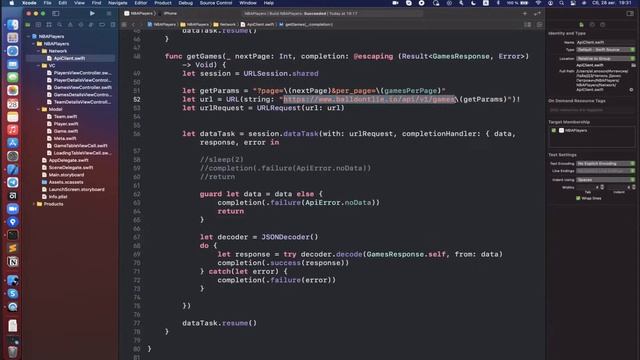Collapse the VC folder in navigator
Viewport: 640px width, 360px height.
click(x=39, y=66)
